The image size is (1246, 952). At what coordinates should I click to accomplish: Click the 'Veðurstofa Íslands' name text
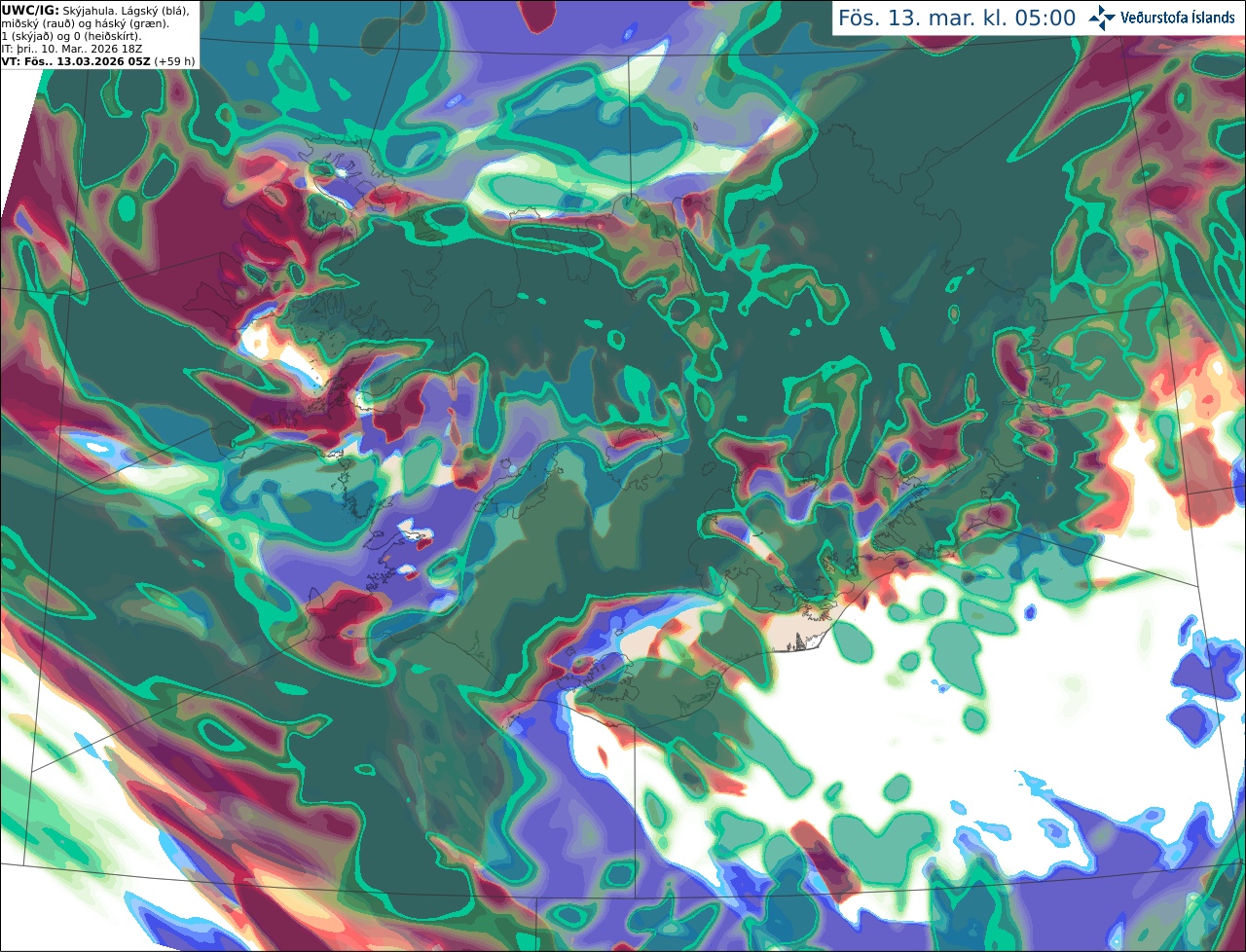1177,18
